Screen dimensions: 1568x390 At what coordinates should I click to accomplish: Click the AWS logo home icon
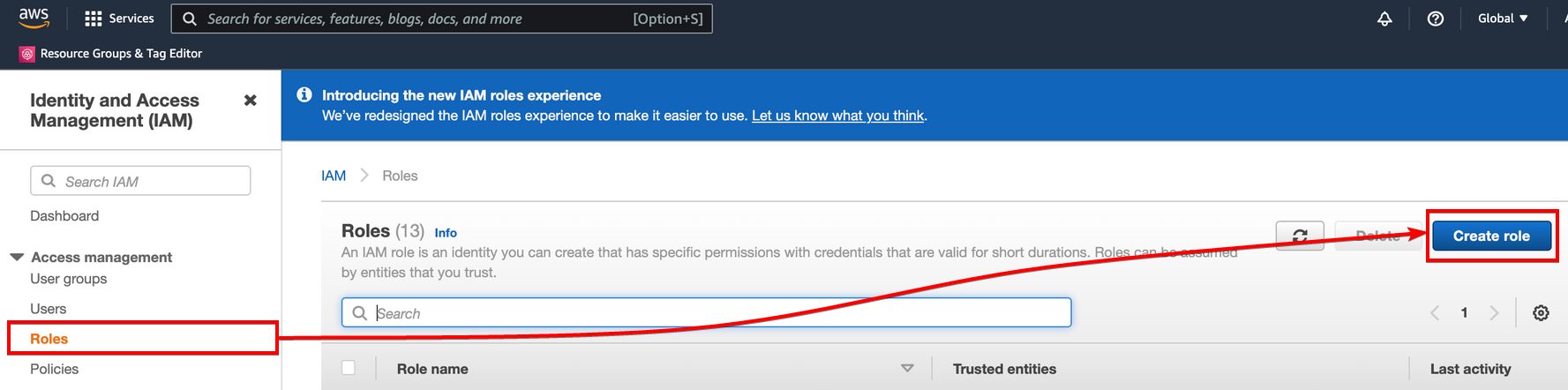[x=34, y=18]
